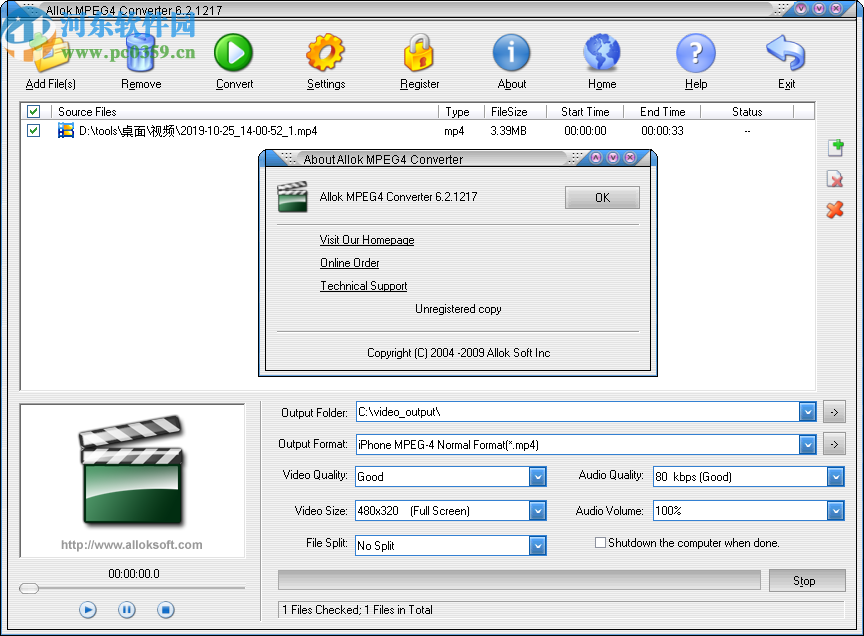864x636 pixels.
Task: Open the Output Format dropdown
Action: pyautogui.click(x=809, y=444)
